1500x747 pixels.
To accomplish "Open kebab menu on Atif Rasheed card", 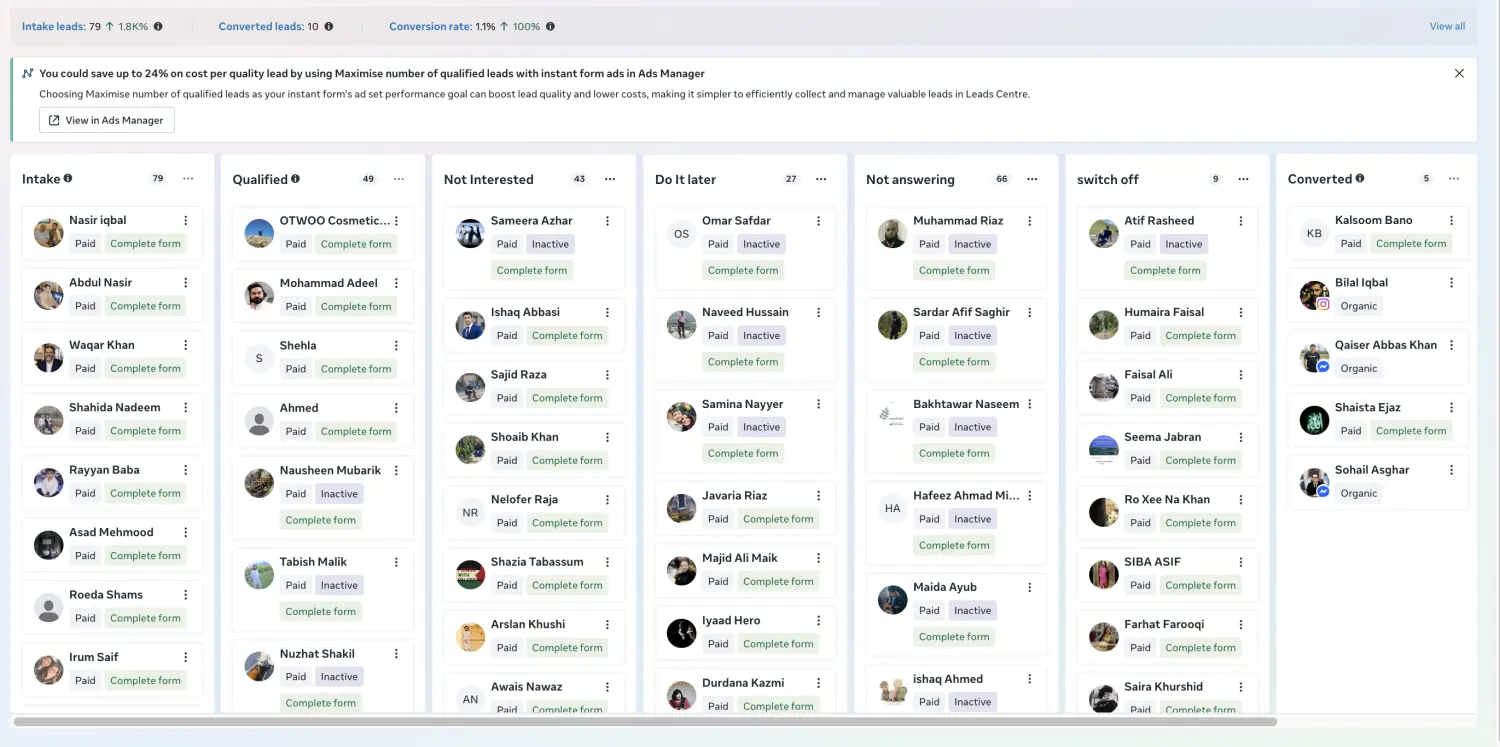I will tap(1241, 221).
